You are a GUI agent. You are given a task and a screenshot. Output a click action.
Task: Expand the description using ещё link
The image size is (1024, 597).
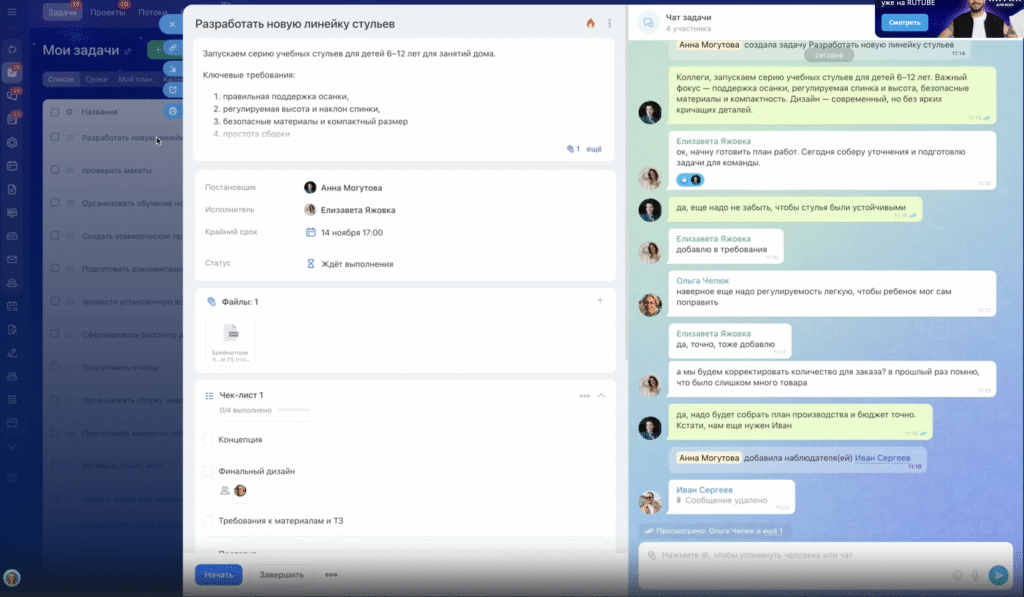click(593, 149)
